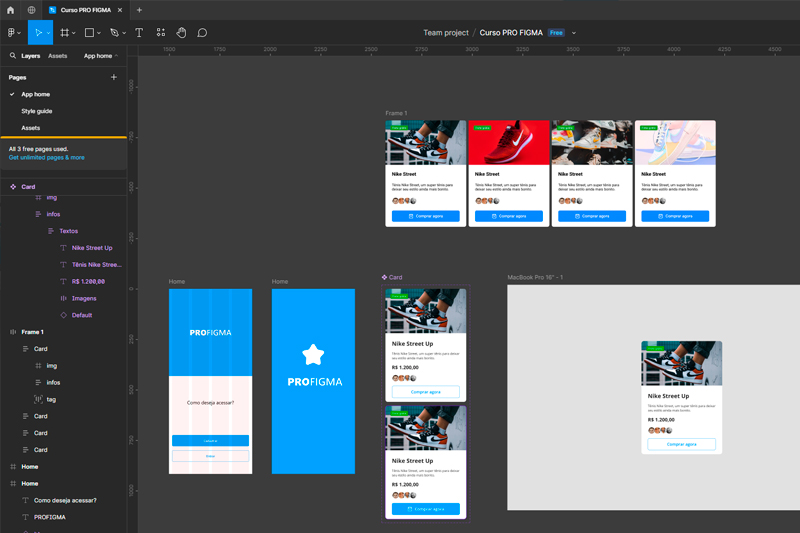The width and height of the screenshot is (800, 533).
Task: Click the search icon in Layers panel
Action: [x=13, y=56]
